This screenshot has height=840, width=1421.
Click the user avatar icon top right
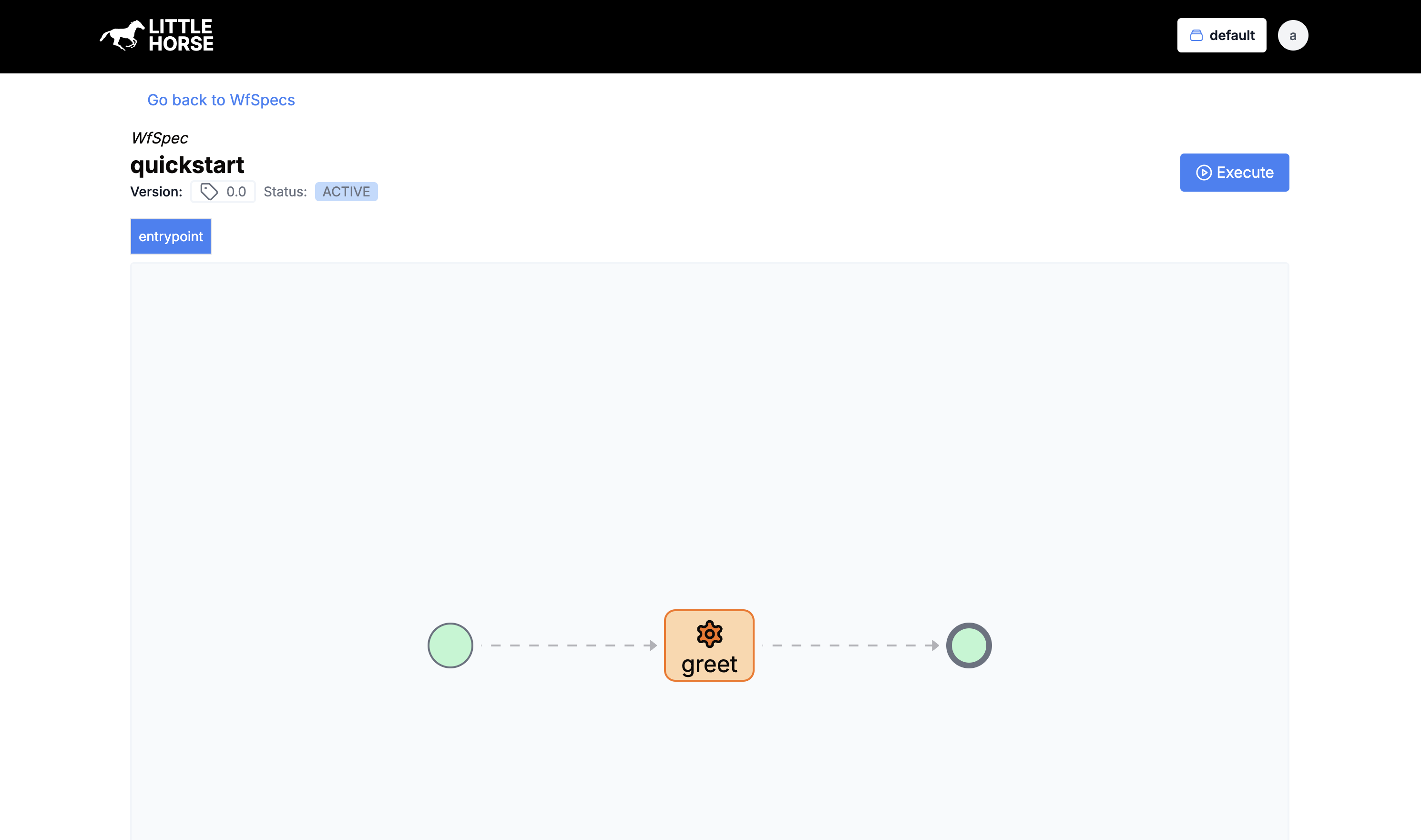(x=1292, y=35)
